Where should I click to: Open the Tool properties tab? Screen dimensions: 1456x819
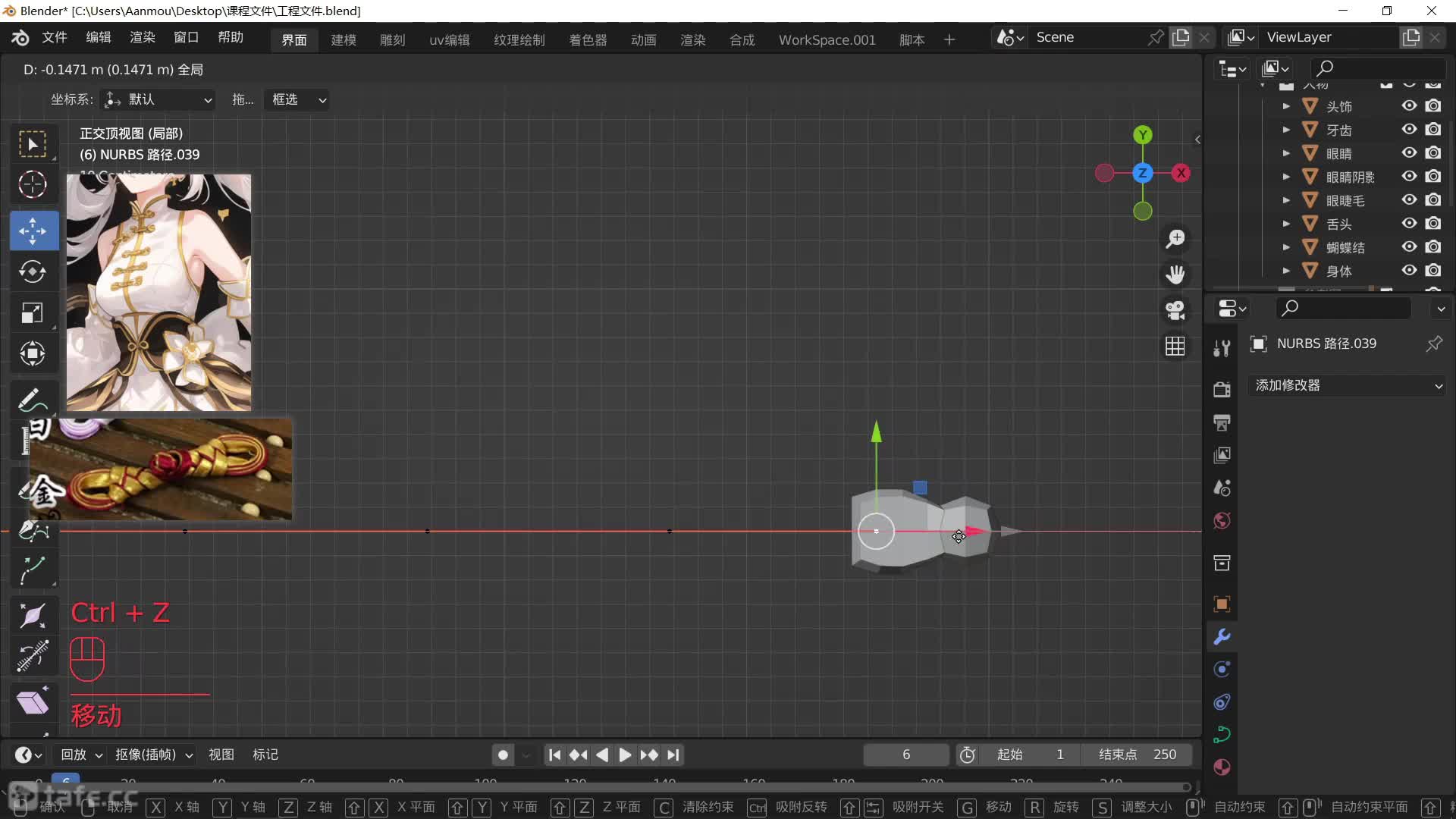[x=1222, y=348]
